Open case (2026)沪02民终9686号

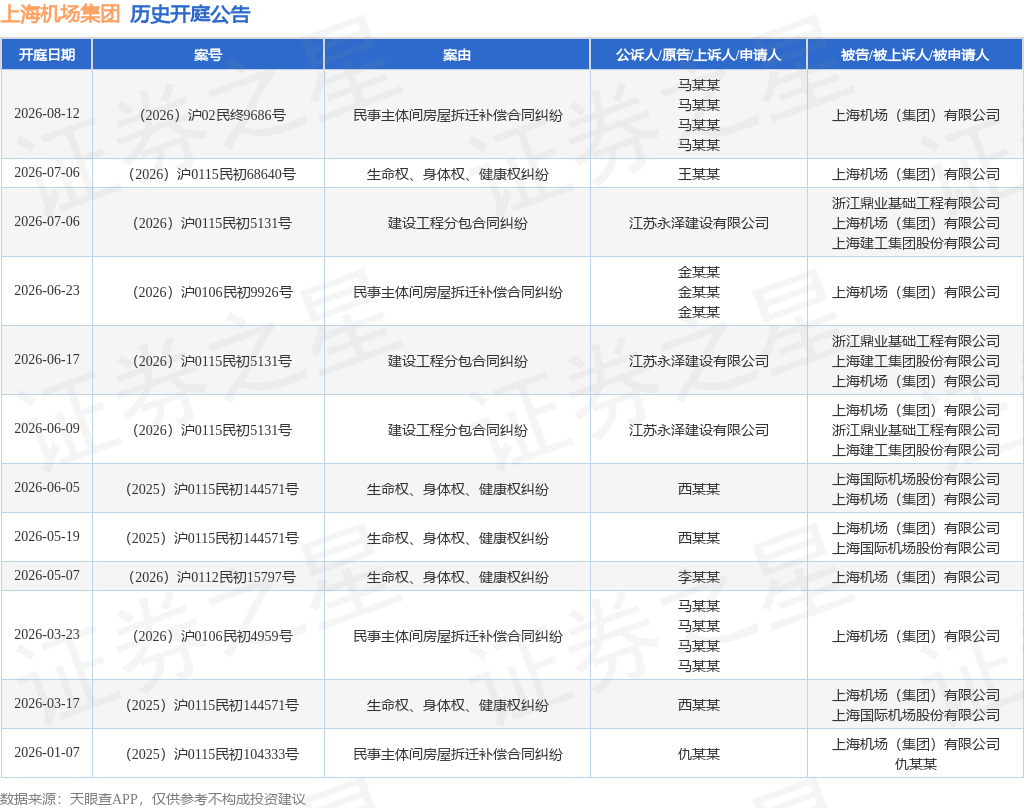point(212,115)
